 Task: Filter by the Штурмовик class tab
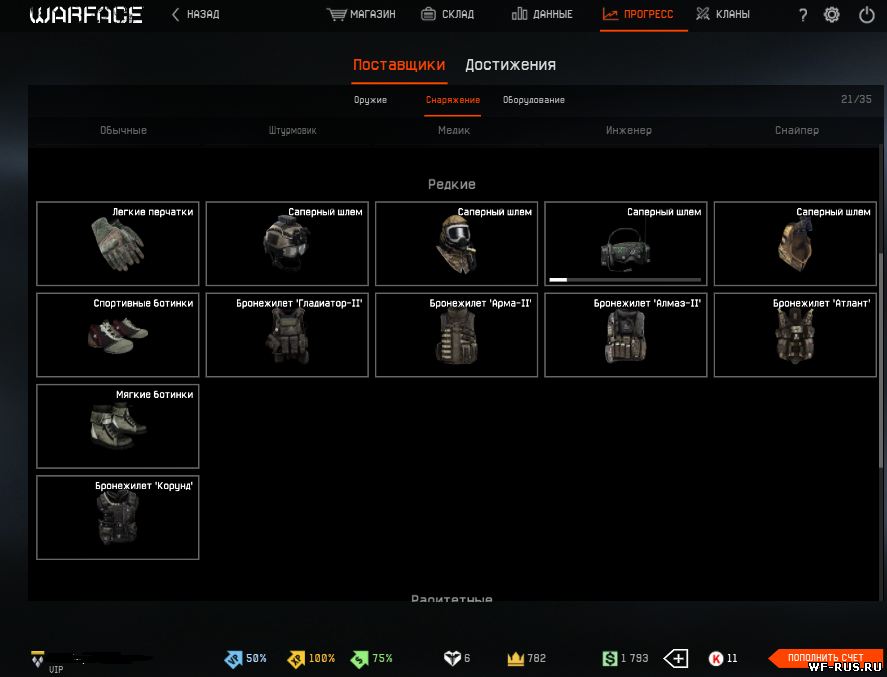292,131
